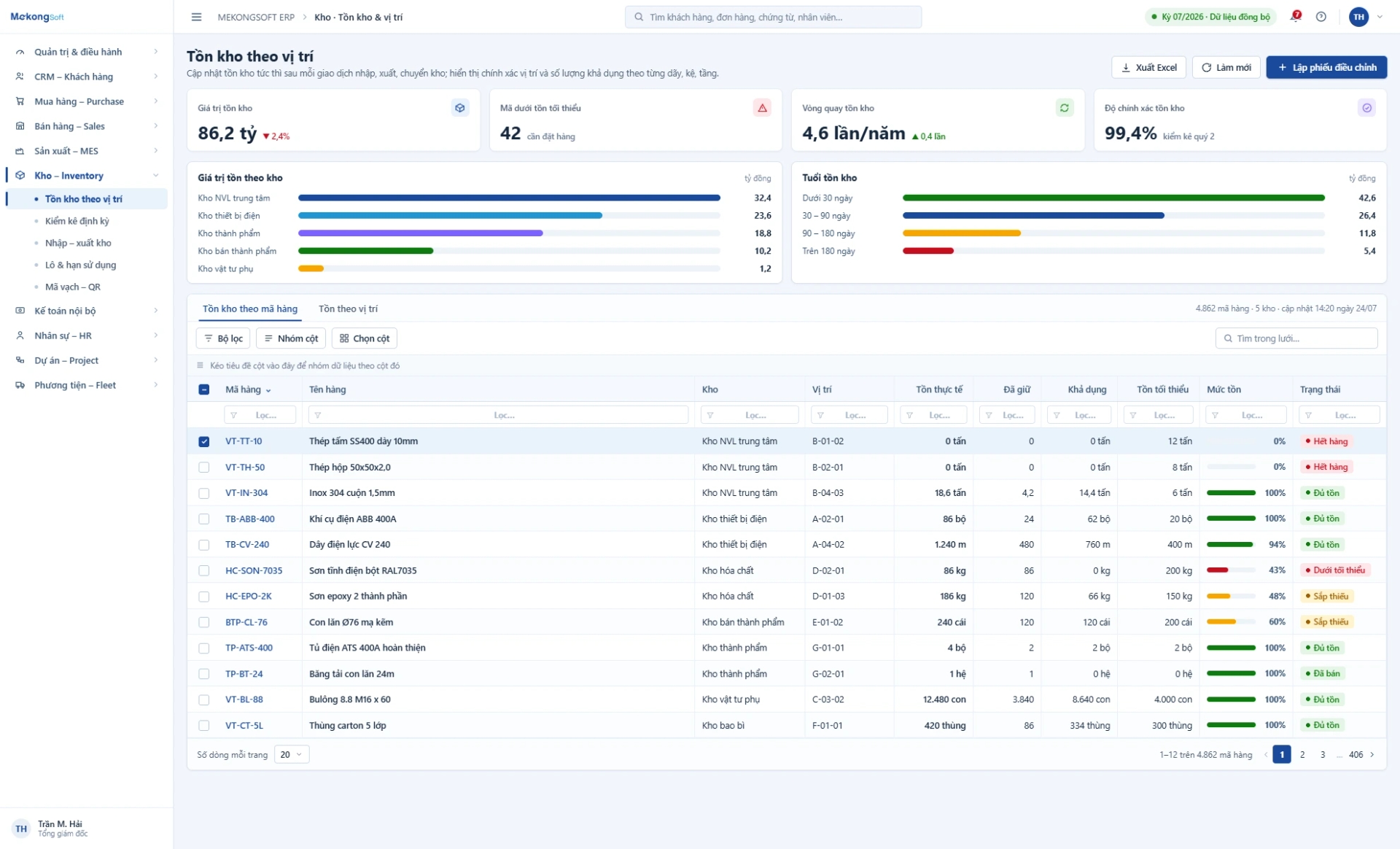Click the warning triangle icon on Mã dưới tồn tối thiểu
The width and height of the screenshot is (1400, 849).
click(x=762, y=108)
